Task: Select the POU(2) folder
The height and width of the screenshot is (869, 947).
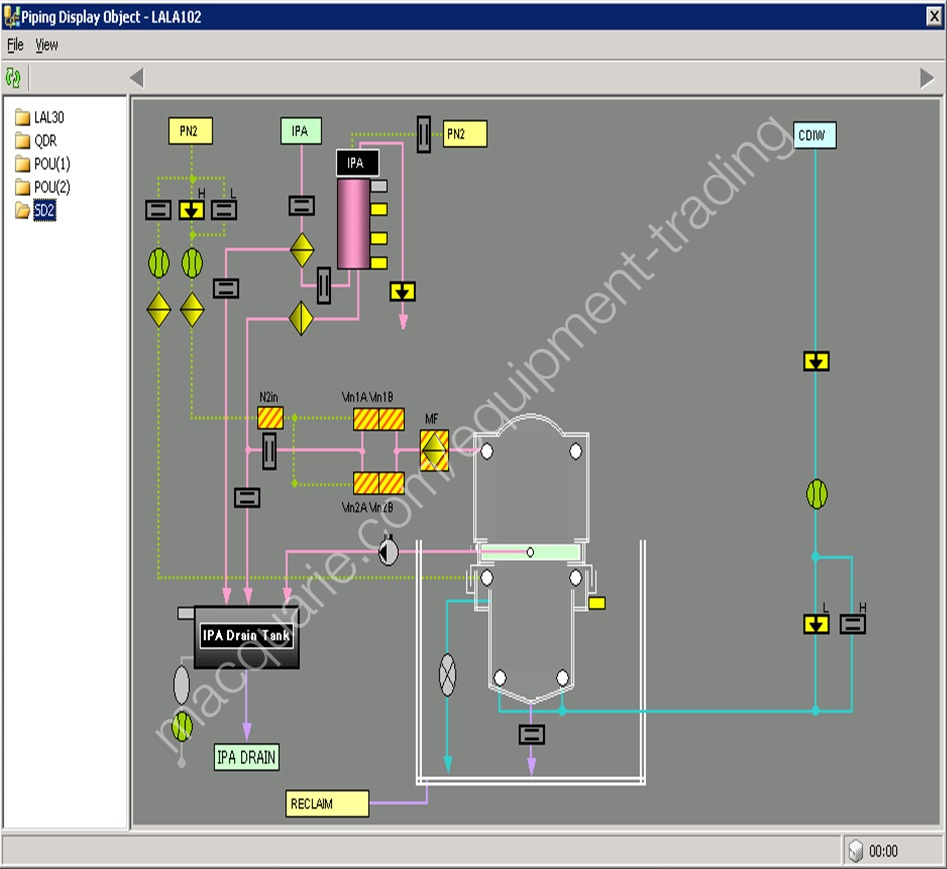Action: (x=43, y=187)
